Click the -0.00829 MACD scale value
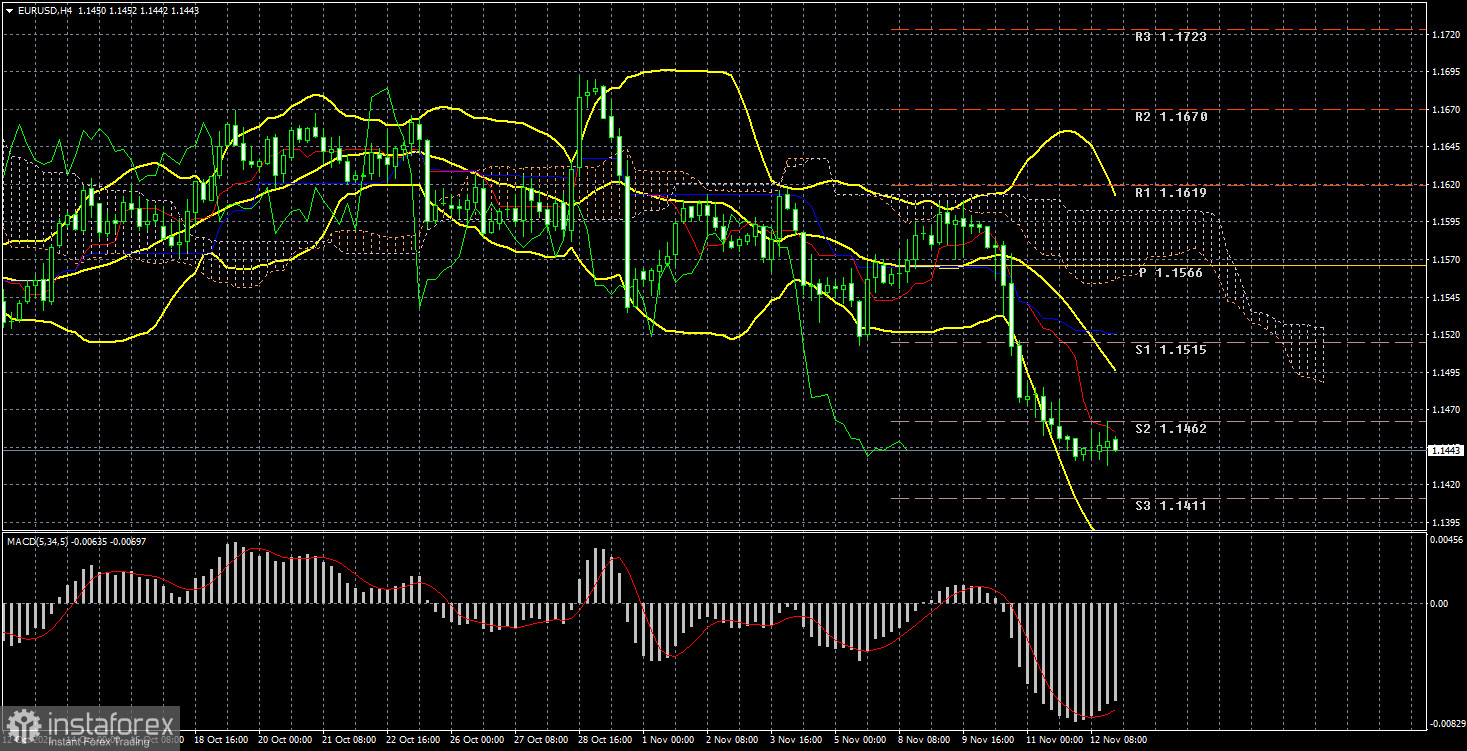This screenshot has width=1467, height=751. click(1447, 723)
